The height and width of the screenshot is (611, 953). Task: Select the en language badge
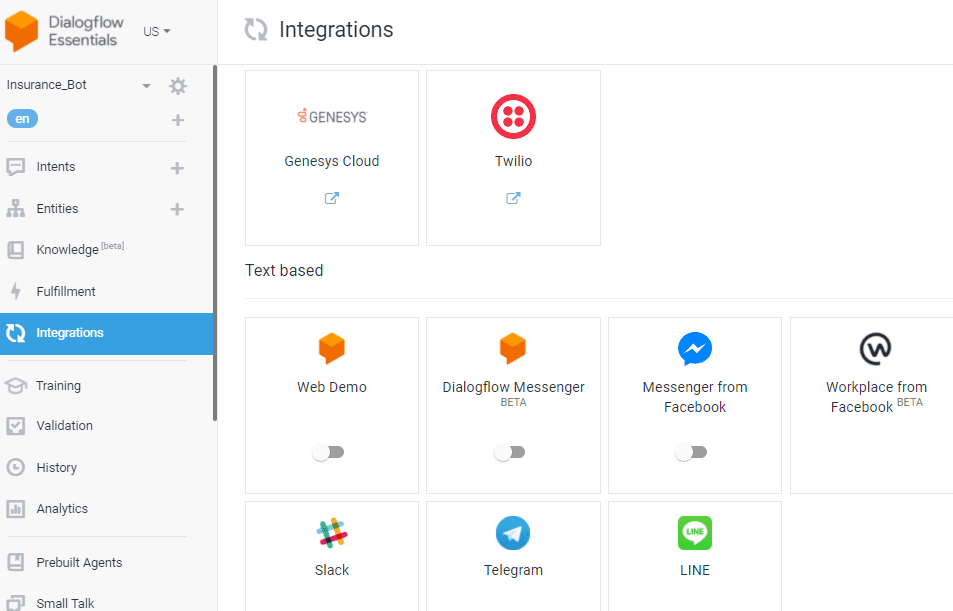[x=22, y=119]
